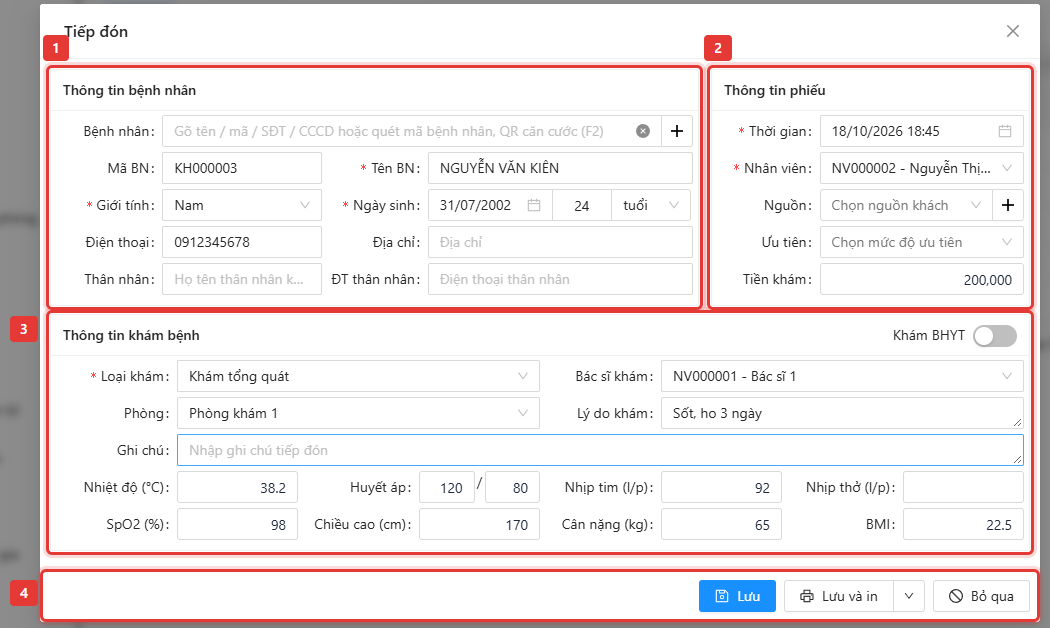Edit the systolic blood pressure value 120
This screenshot has width=1050, height=628.
(447, 487)
